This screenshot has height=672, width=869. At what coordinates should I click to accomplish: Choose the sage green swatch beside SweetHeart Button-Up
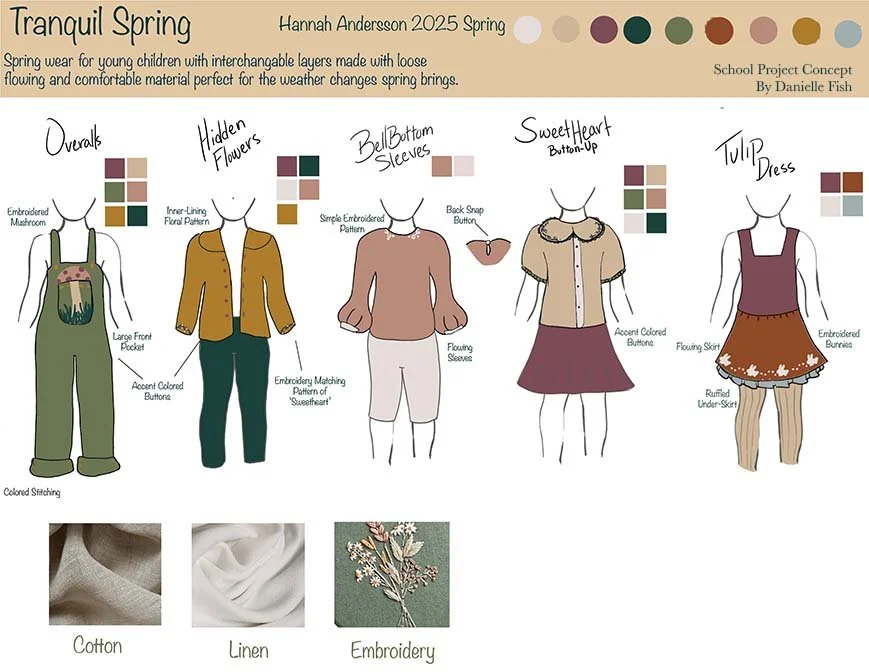point(634,199)
